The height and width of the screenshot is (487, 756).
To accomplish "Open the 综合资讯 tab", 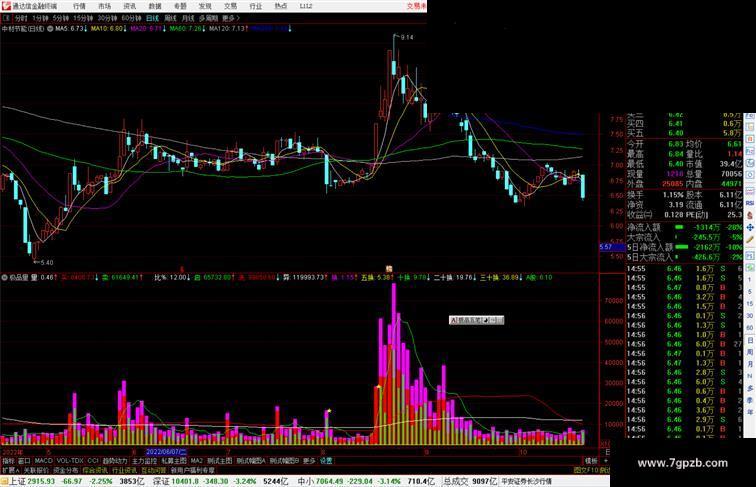I will click(94, 470).
